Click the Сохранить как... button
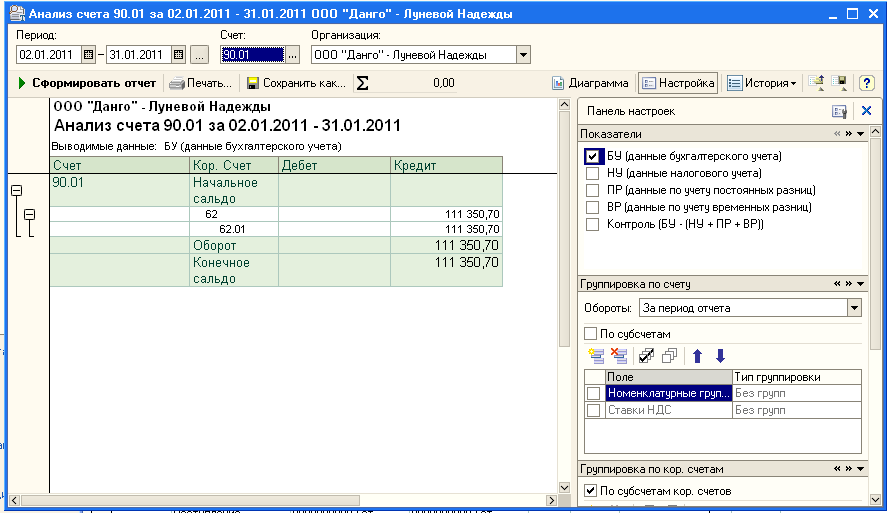Viewport: 887px width, 513px height. (x=296, y=83)
